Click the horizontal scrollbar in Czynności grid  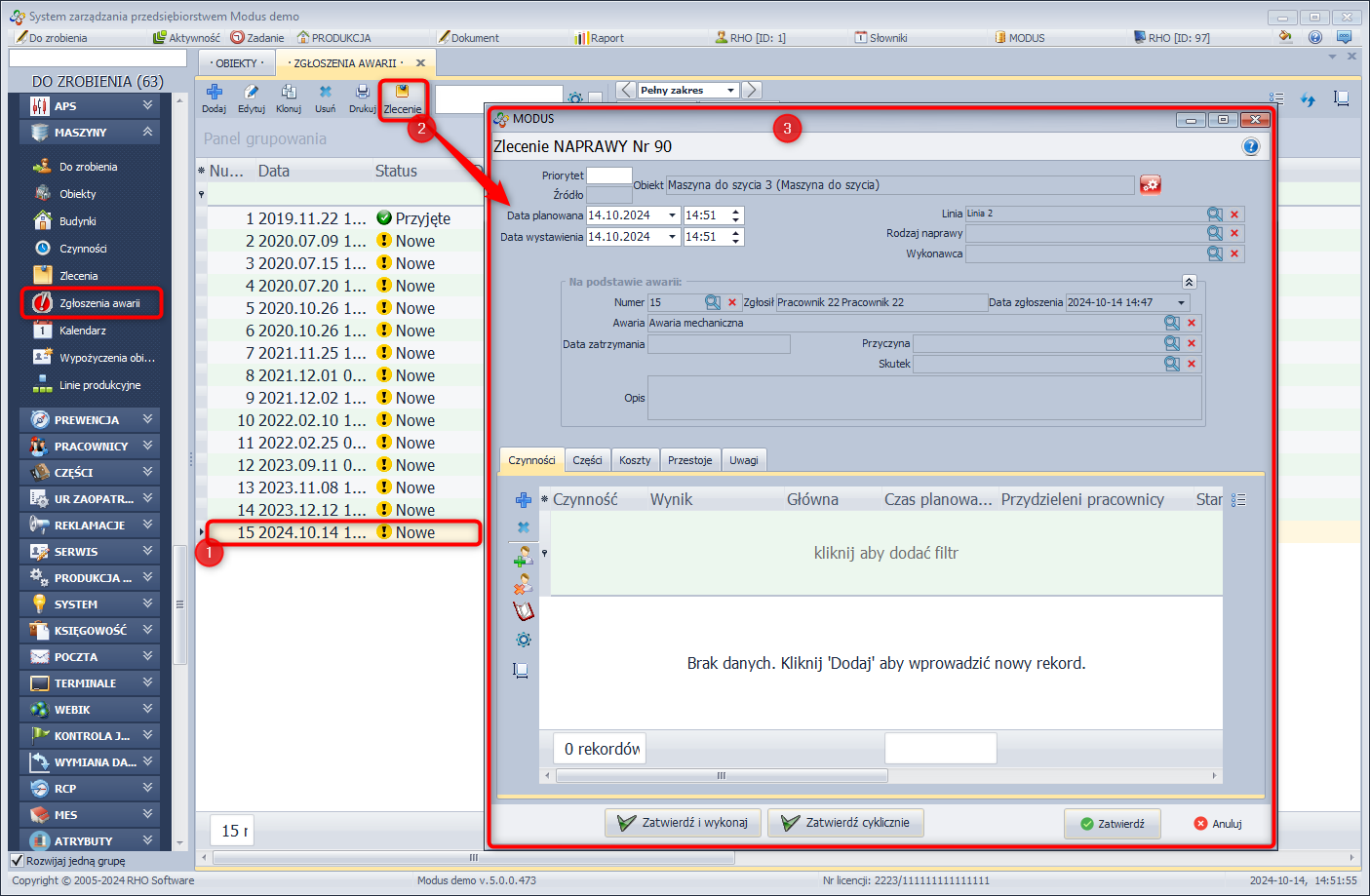pyautogui.click(x=722, y=776)
